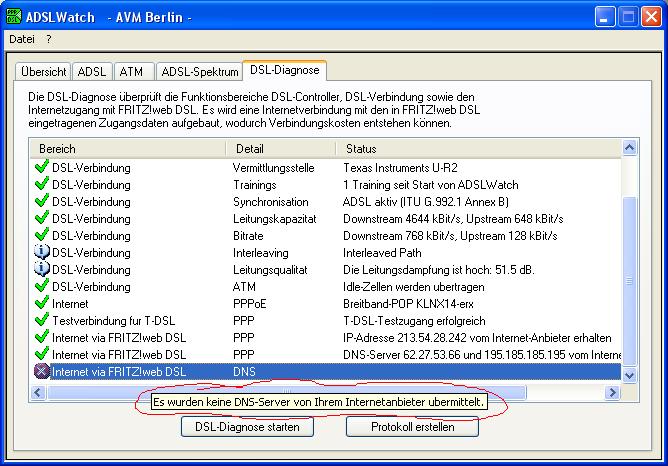668x466 pixels.
Task: Sort by the Detail column header
Action: 281,149
